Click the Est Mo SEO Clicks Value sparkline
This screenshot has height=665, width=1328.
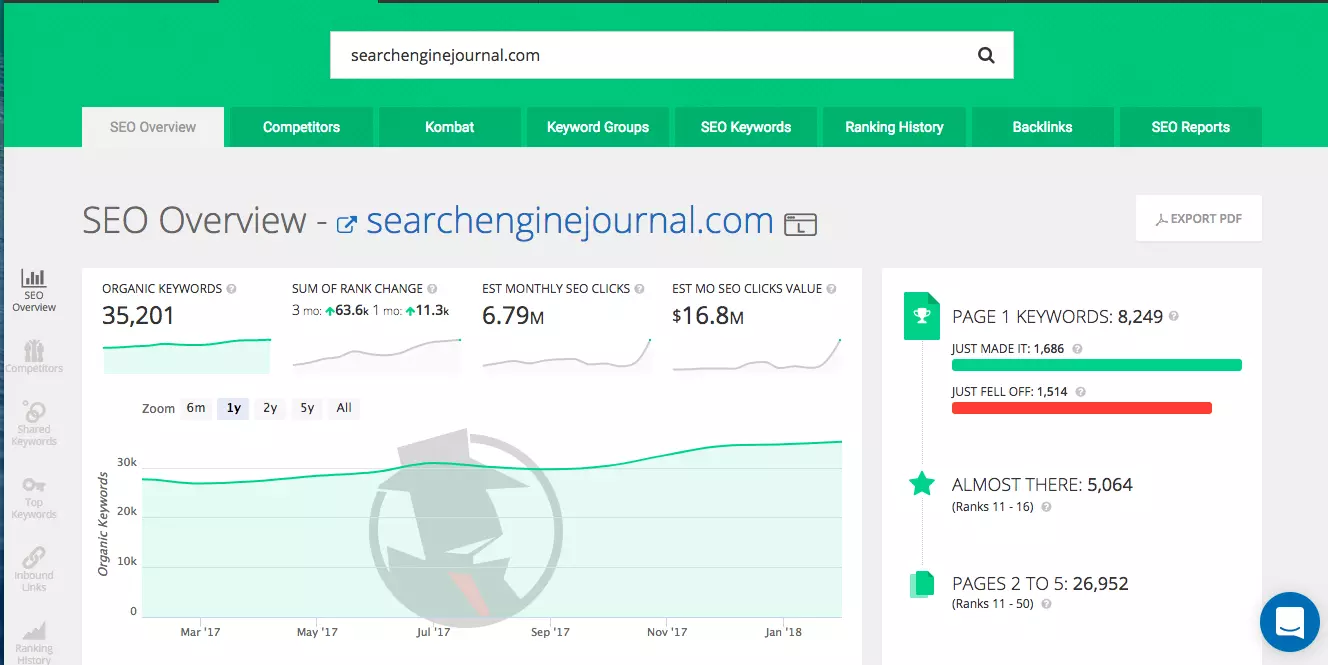click(757, 355)
